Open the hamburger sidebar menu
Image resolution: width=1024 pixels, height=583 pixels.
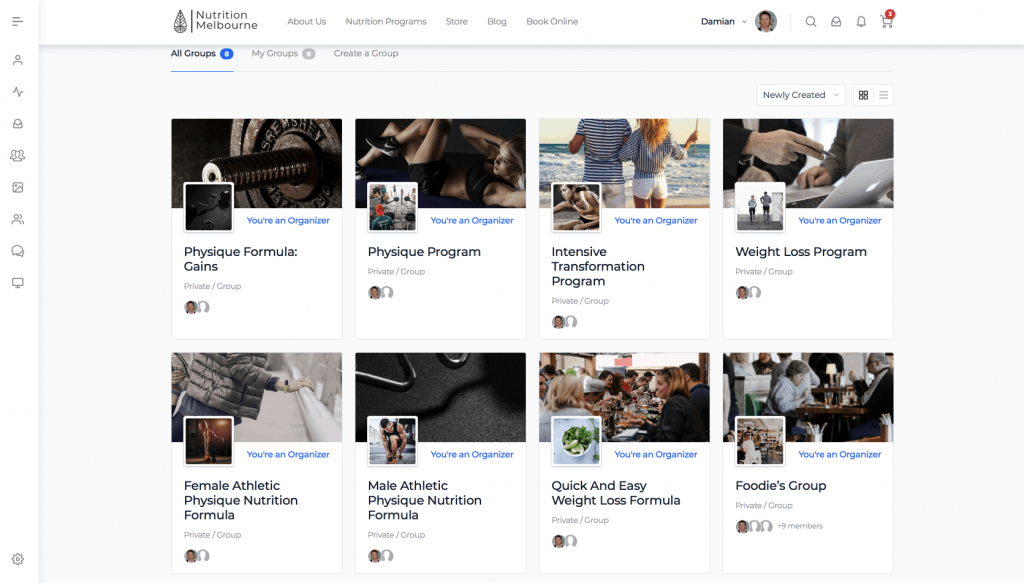pyautogui.click(x=18, y=22)
